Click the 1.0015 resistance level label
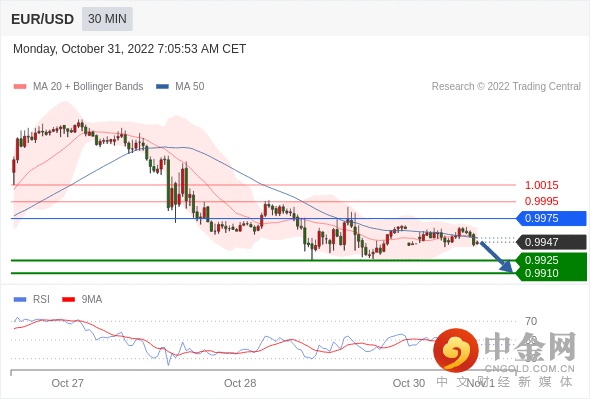The image size is (590, 400). [x=541, y=185]
